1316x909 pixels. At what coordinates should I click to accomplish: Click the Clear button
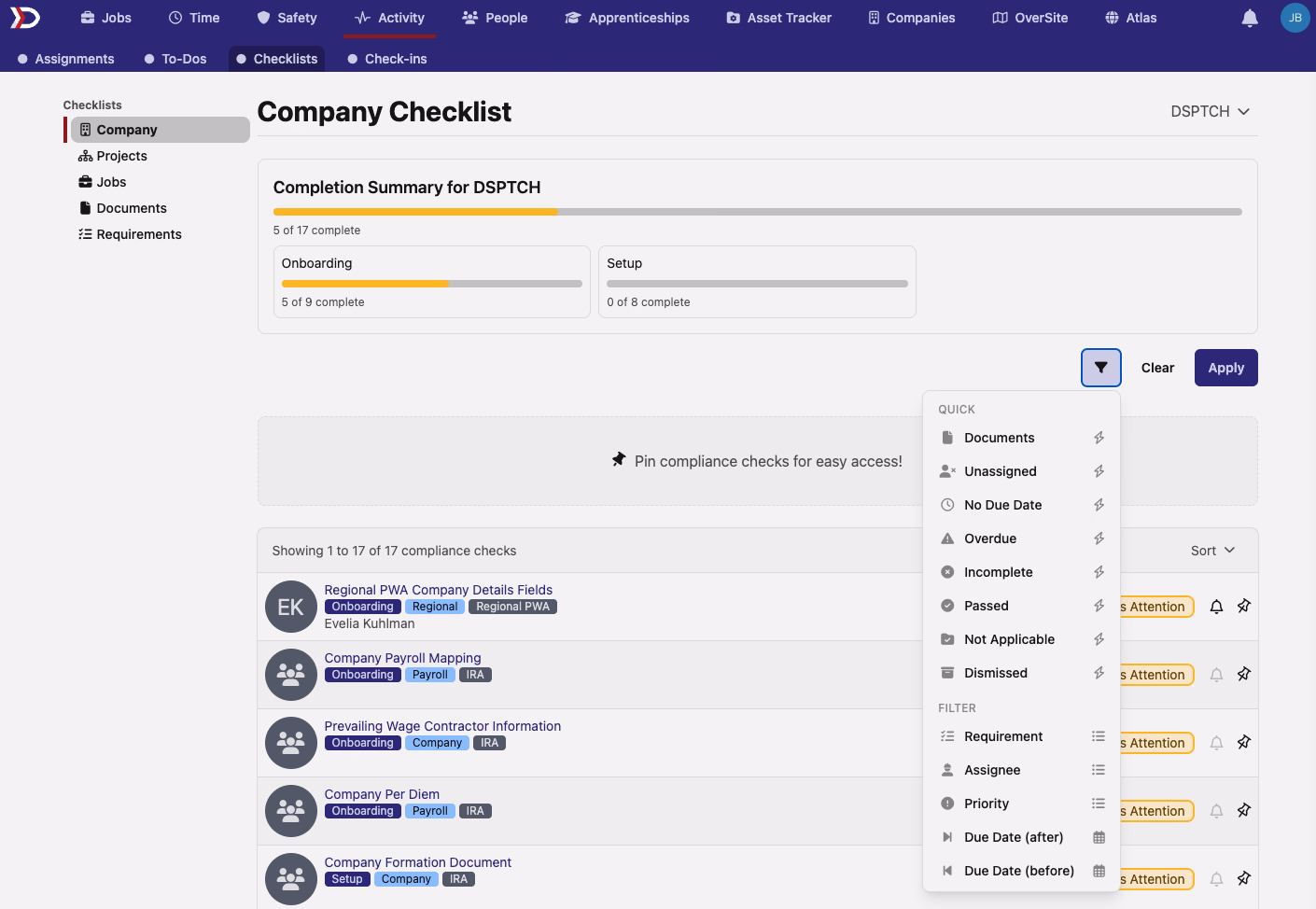pos(1157,368)
